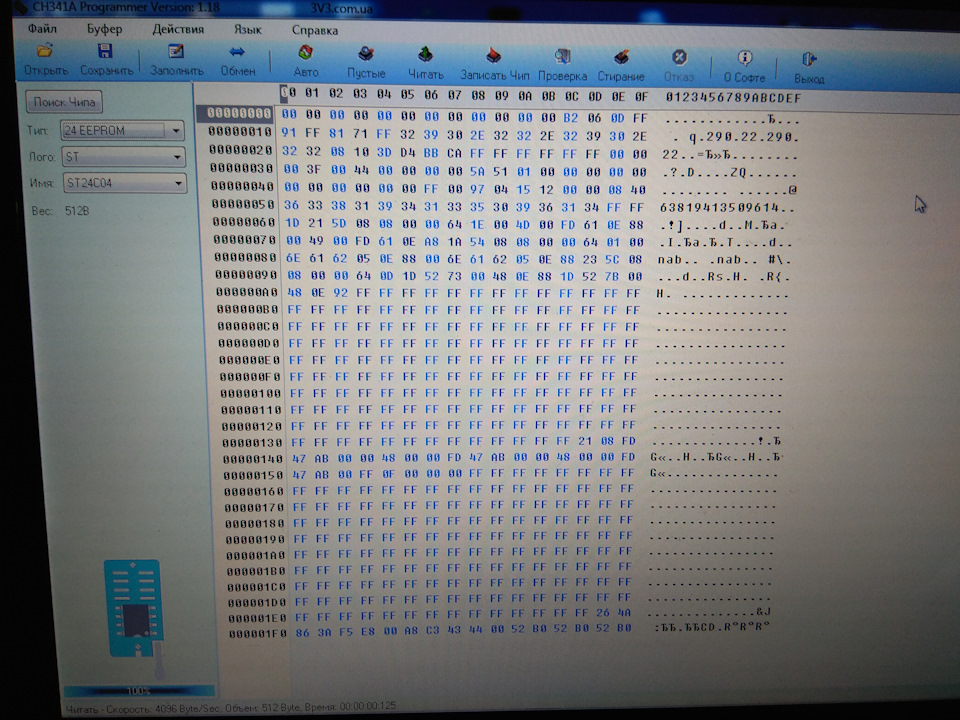Image resolution: width=960 pixels, height=720 pixels.
Task: Open the Язык menu
Action: pyautogui.click(x=247, y=30)
